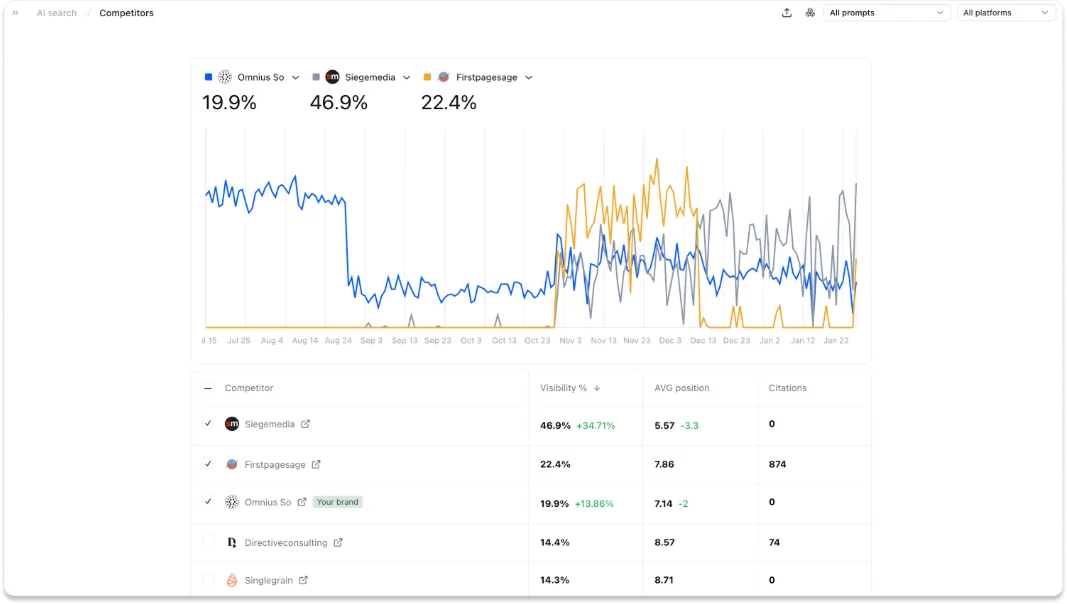Check the Singlegrain row to show it

click(208, 580)
